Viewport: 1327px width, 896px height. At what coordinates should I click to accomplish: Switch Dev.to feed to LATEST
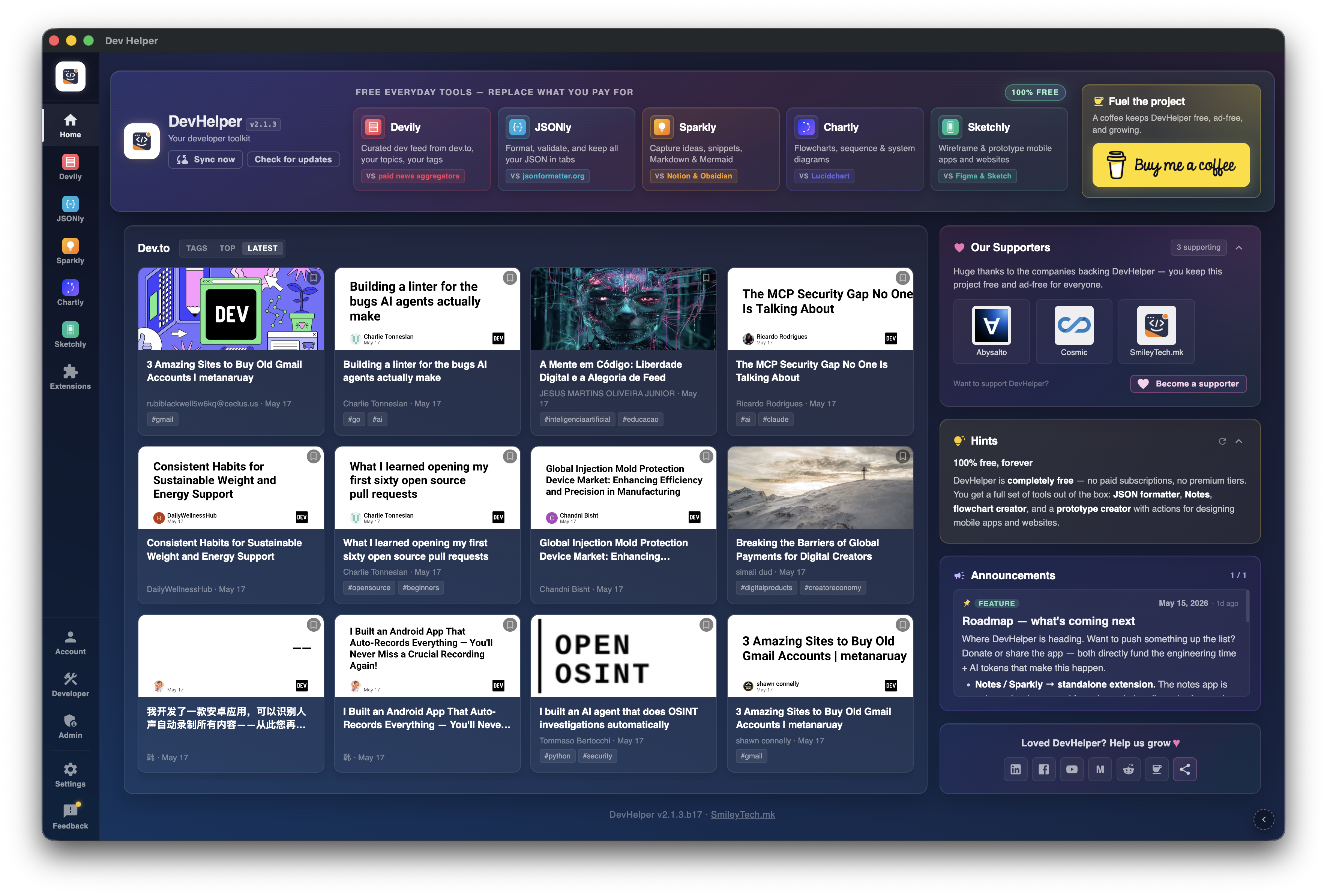click(x=262, y=248)
